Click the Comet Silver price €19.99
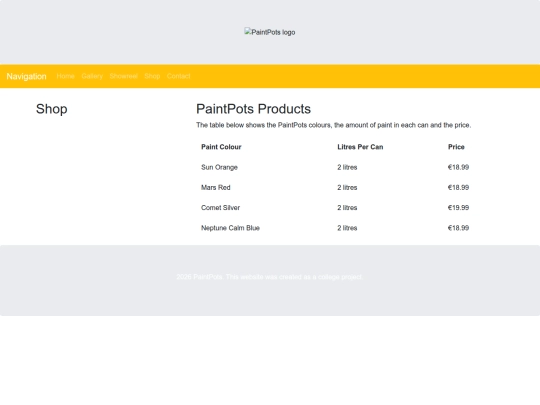Screen dimensions: 540x405 point(458,208)
